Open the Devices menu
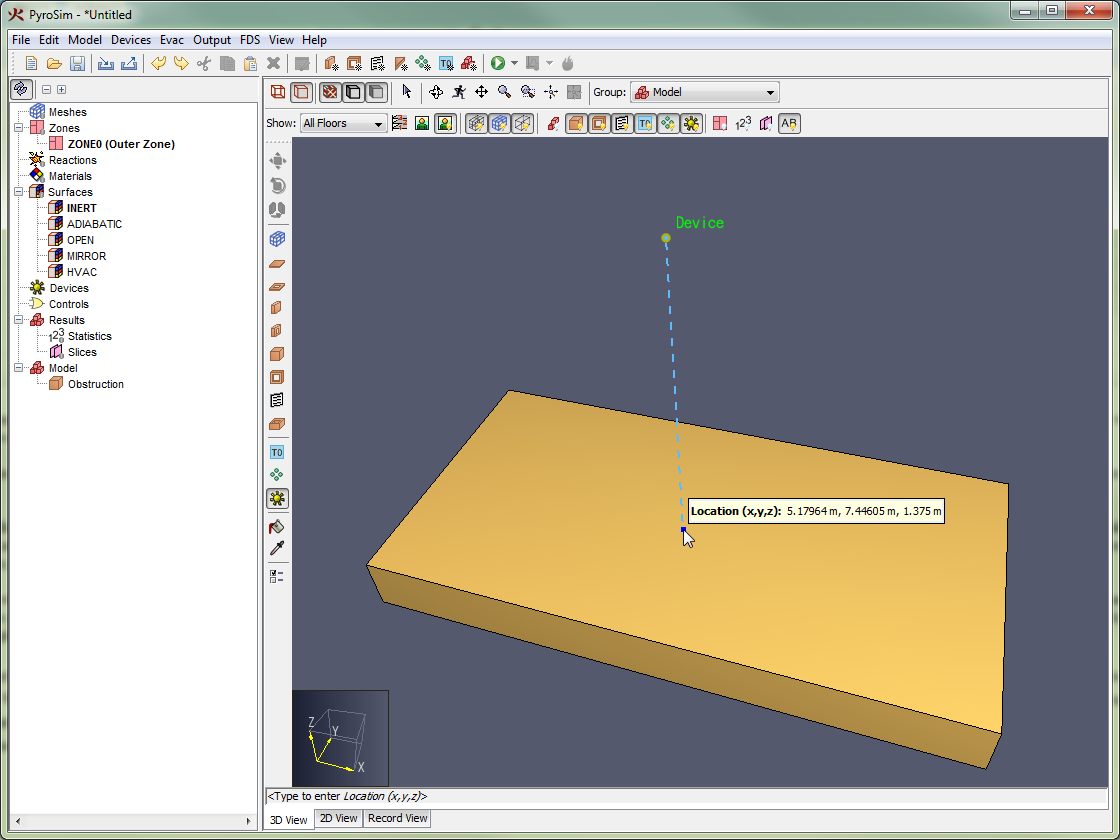The height and width of the screenshot is (840, 1120). [131, 40]
